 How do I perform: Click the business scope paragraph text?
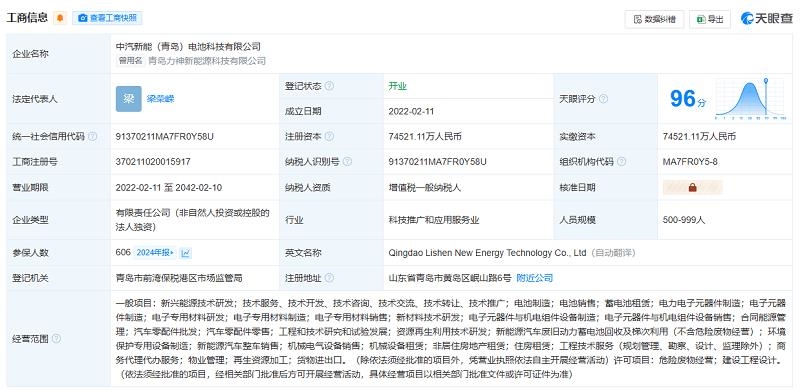(x=451, y=338)
